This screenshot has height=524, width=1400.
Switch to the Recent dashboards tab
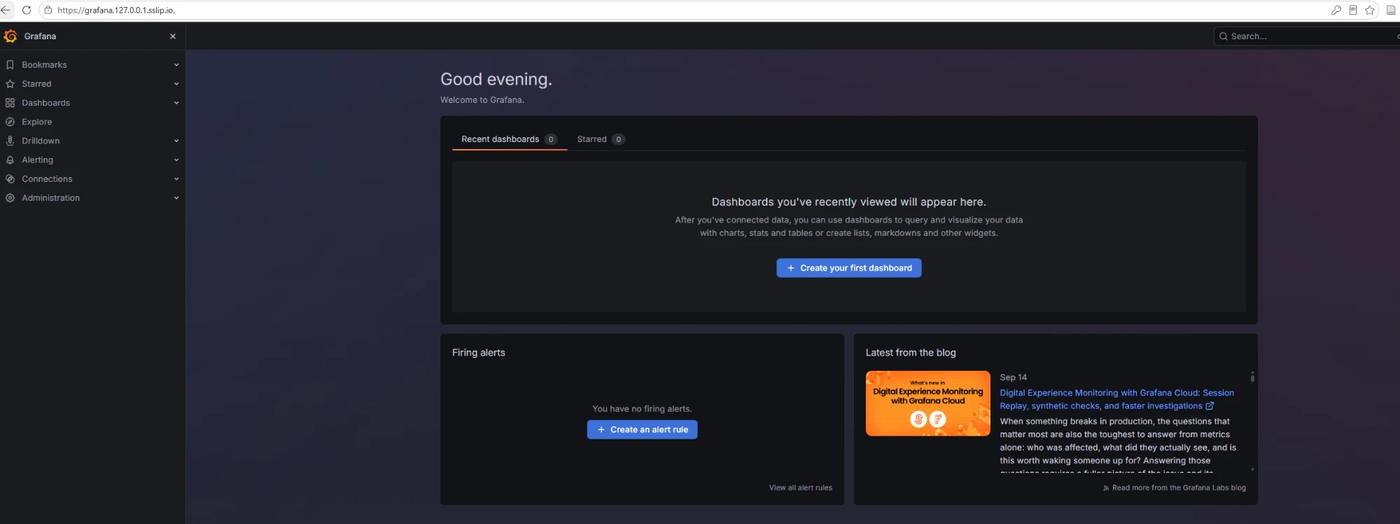click(x=509, y=139)
